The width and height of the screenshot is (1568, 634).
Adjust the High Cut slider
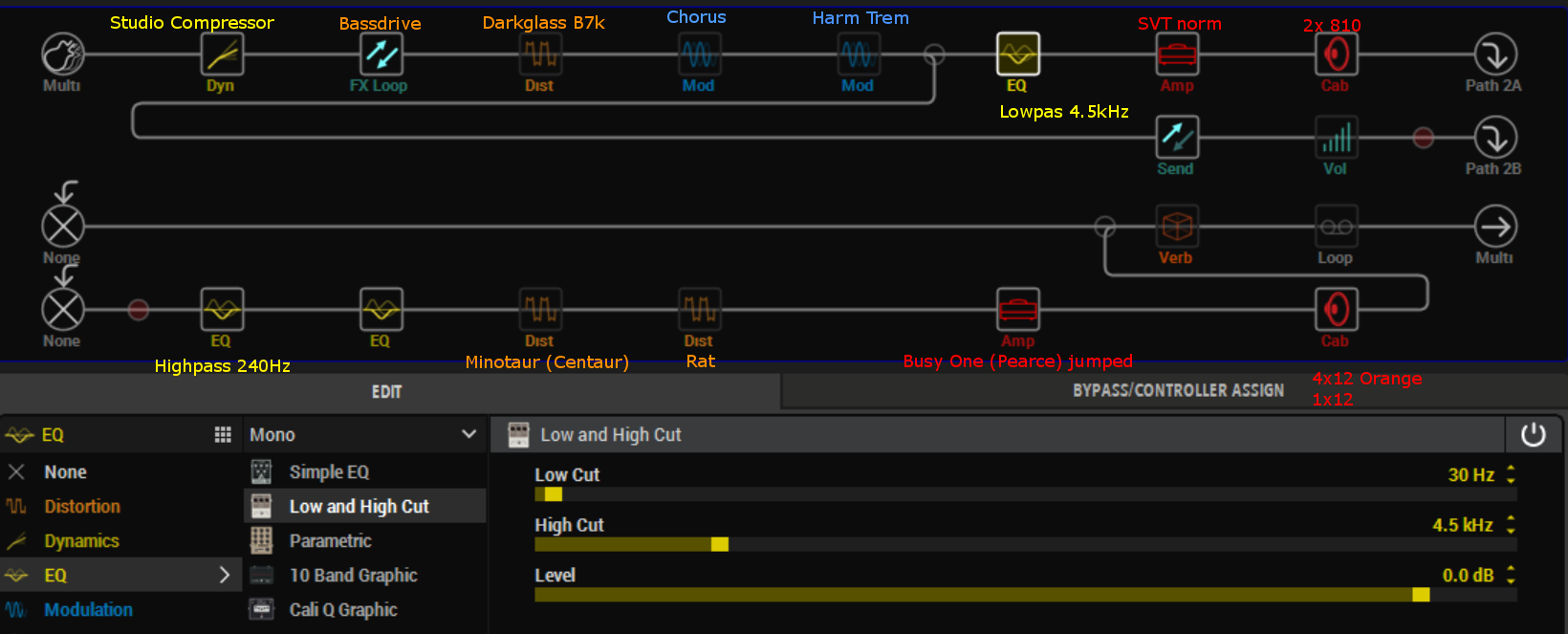[1026, 544]
